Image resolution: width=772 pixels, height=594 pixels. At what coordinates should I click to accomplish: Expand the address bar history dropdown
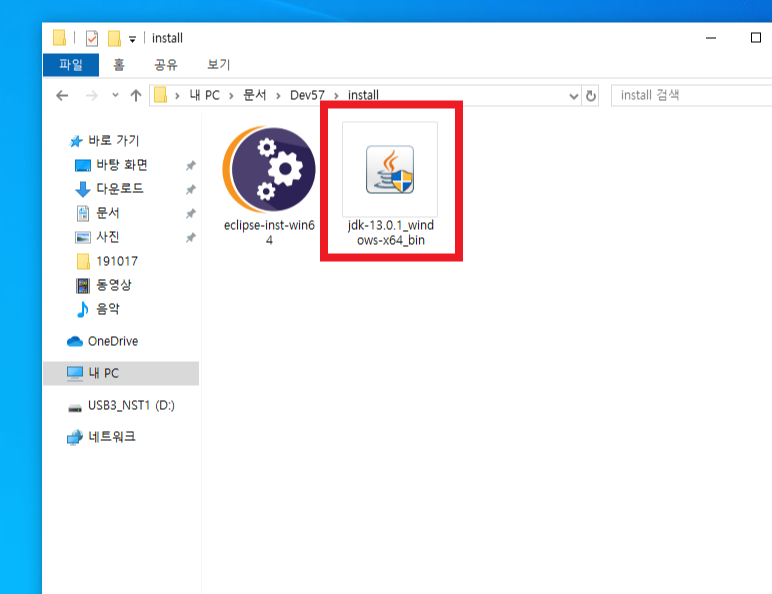[x=574, y=96]
